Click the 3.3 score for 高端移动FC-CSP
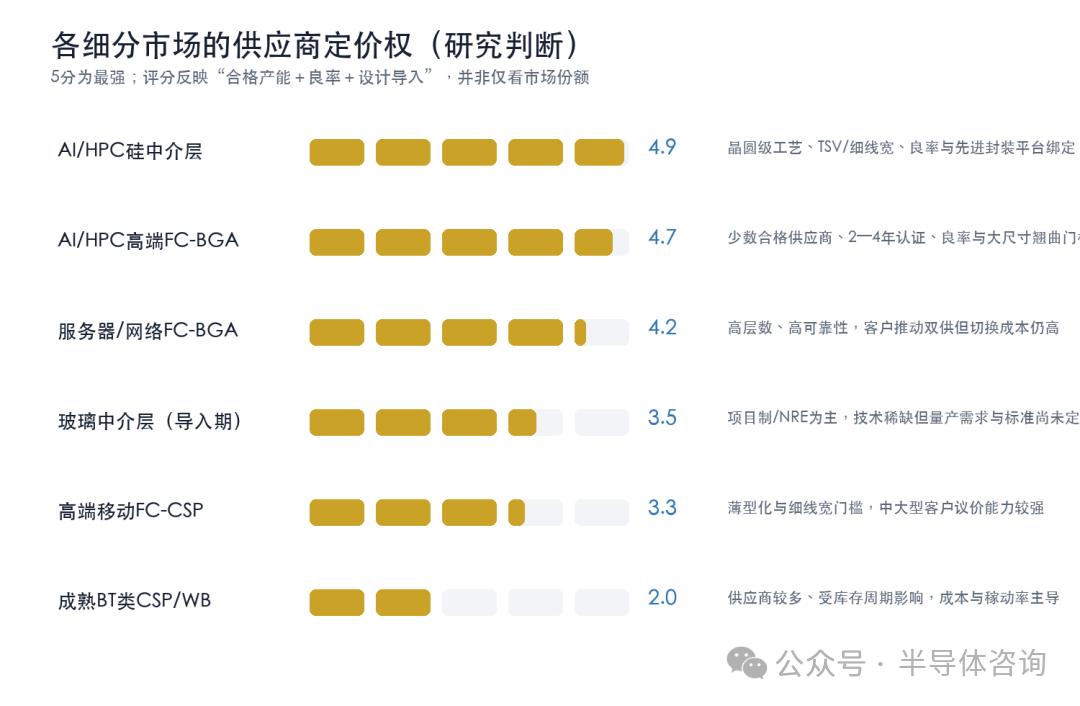The image size is (1080, 706). [x=662, y=508]
